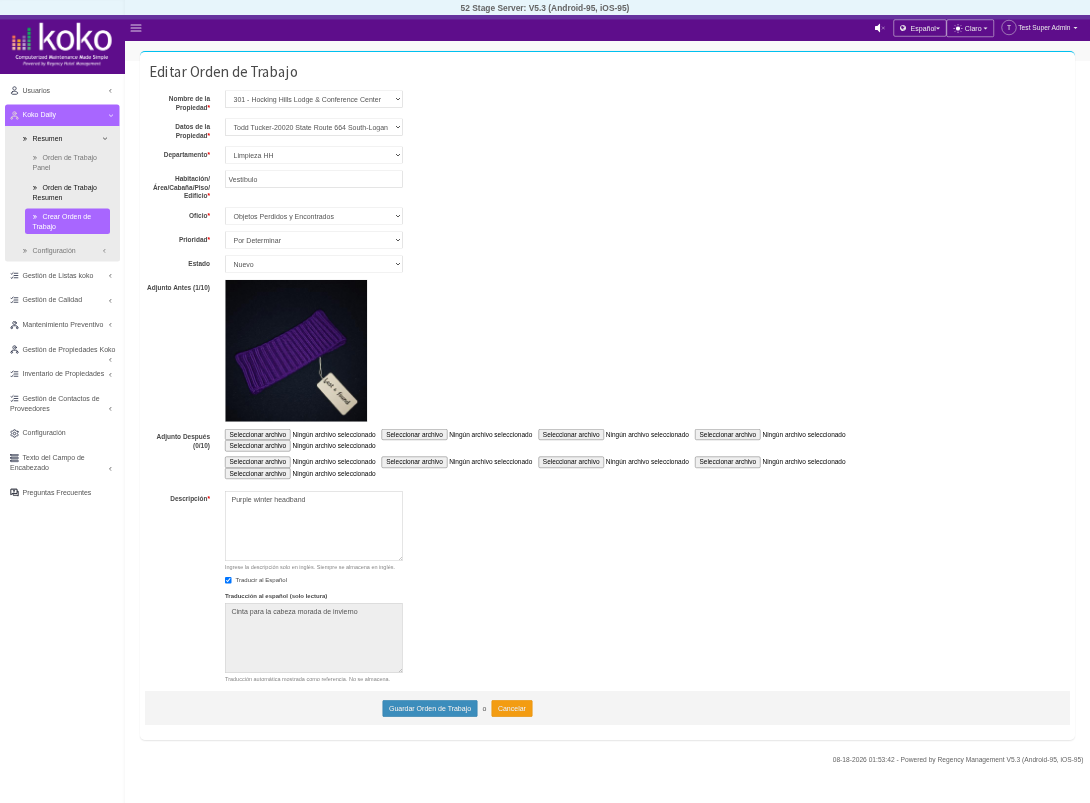
Task: Click the Preguntas Frecuentes icon
Action: coord(15,492)
